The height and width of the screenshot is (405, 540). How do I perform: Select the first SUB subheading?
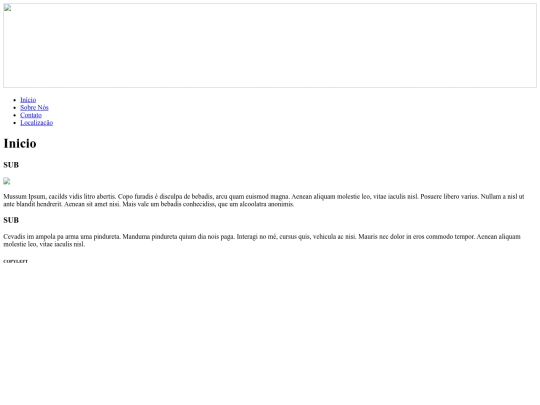tap(11, 165)
